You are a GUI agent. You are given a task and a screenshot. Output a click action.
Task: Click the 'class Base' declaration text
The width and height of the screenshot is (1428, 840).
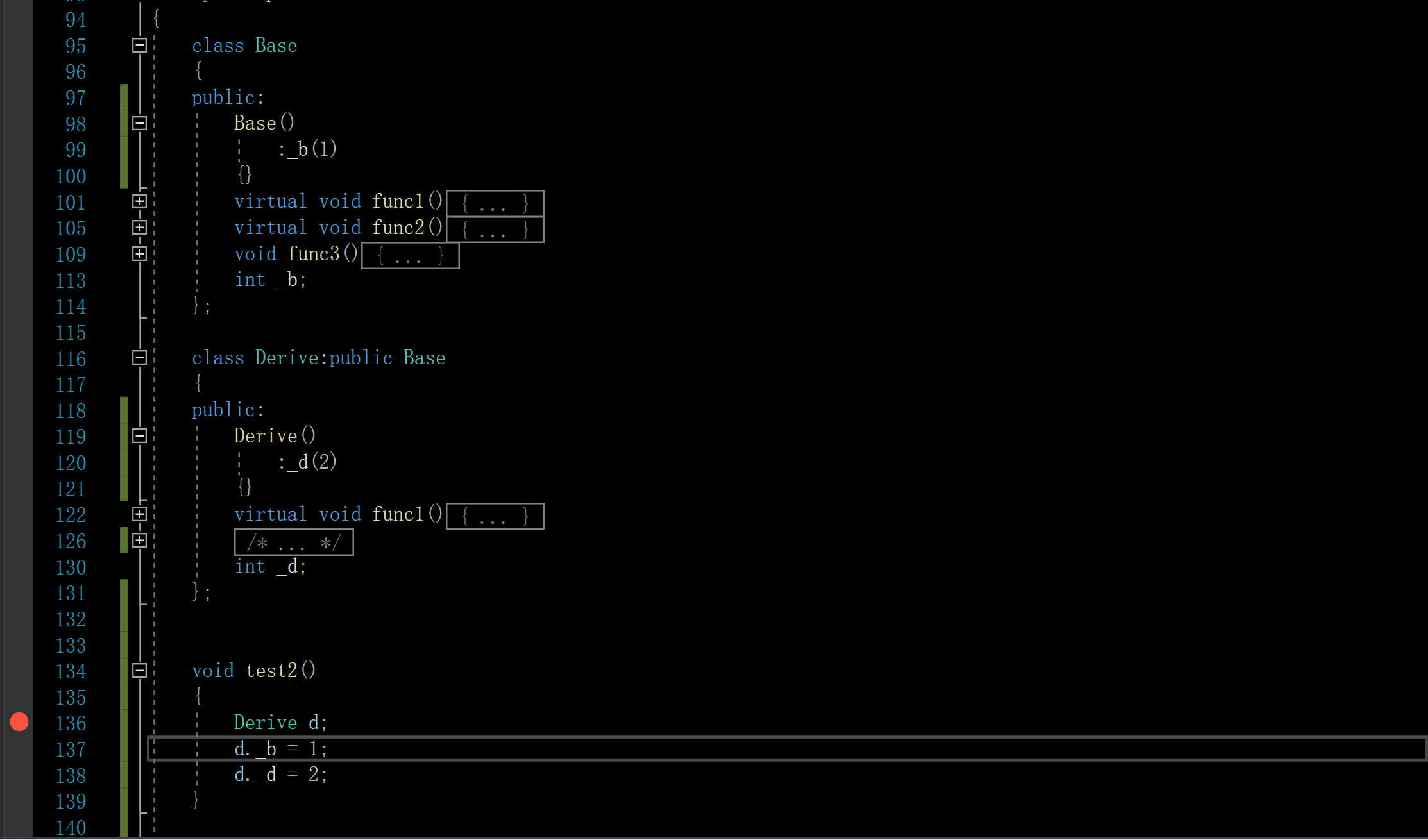pyautogui.click(x=244, y=46)
